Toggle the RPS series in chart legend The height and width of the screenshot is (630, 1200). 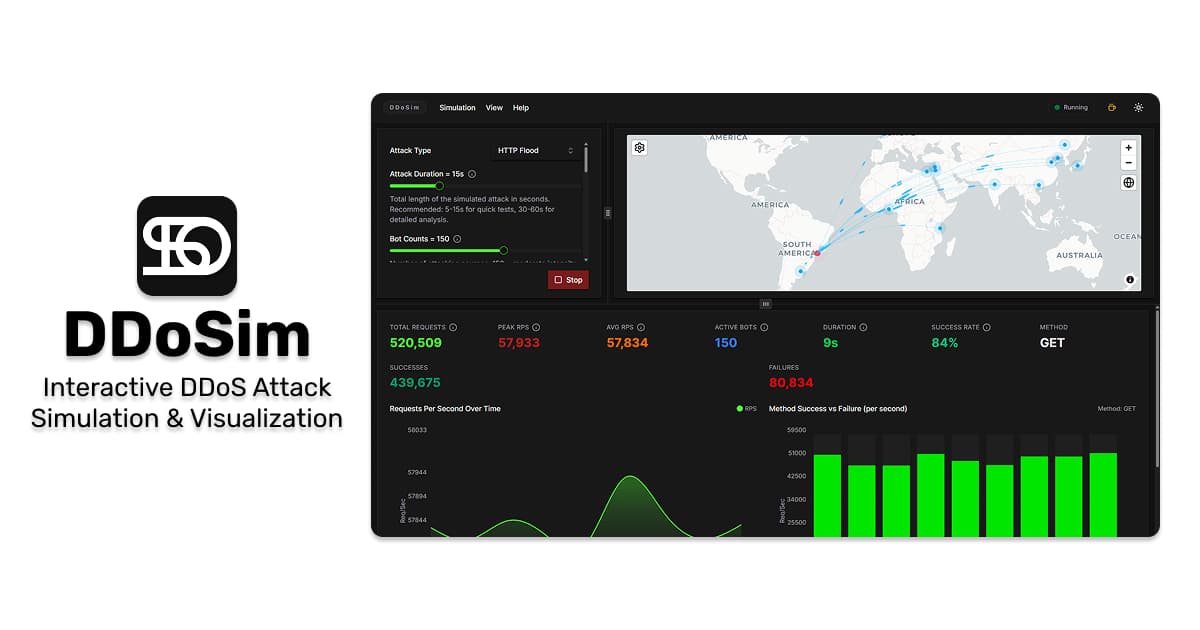click(x=746, y=409)
